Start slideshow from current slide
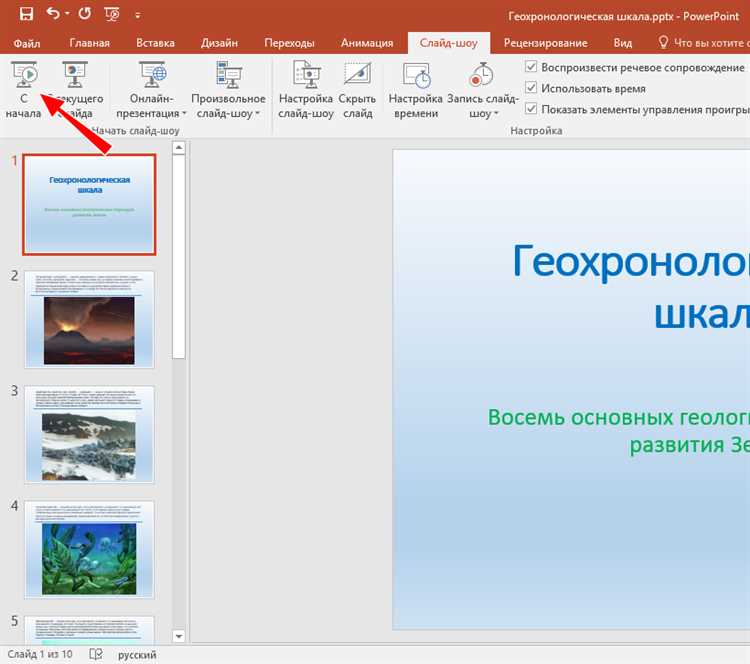The height and width of the screenshot is (664, 750). [75, 75]
